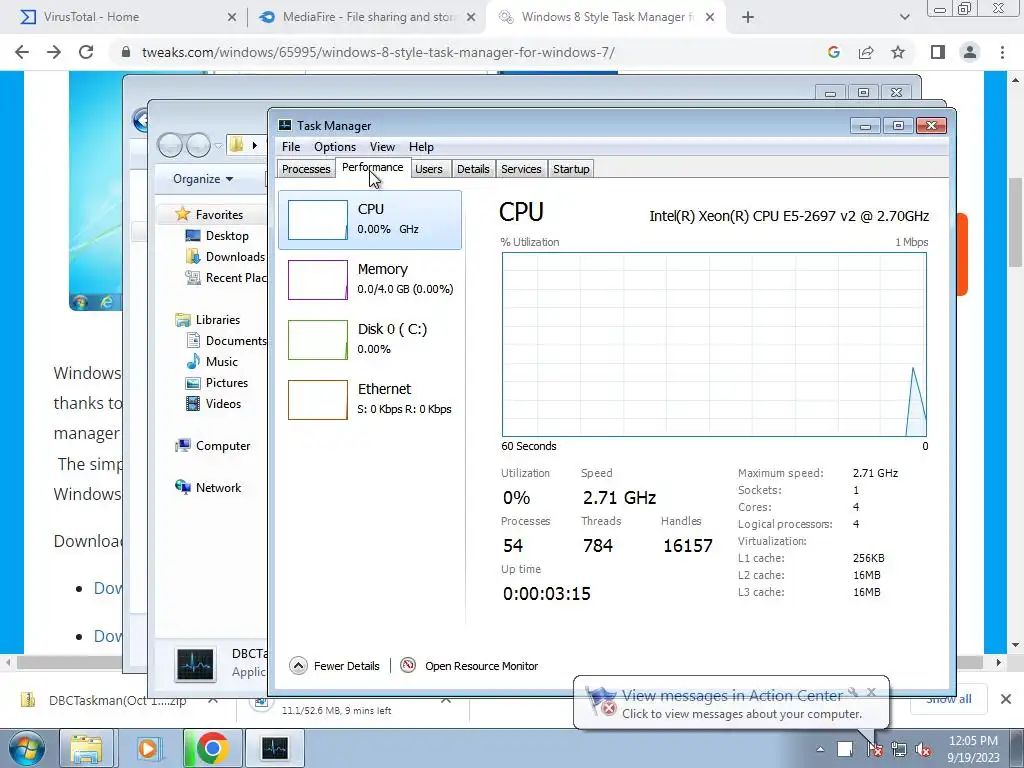Bookmark this page with star icon
The width and height of the screenshot is (1024, 768).
click(898, 52)
